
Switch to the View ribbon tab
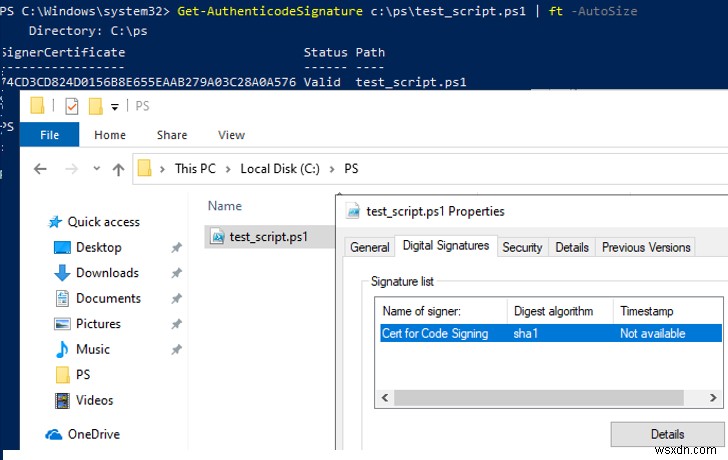[x=231, y=135]
